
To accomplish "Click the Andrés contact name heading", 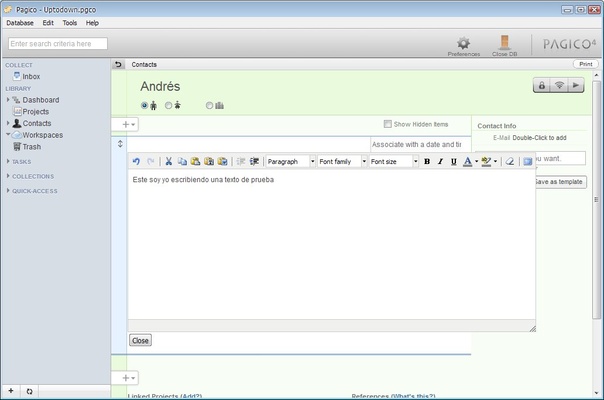I will pos(160,86).
